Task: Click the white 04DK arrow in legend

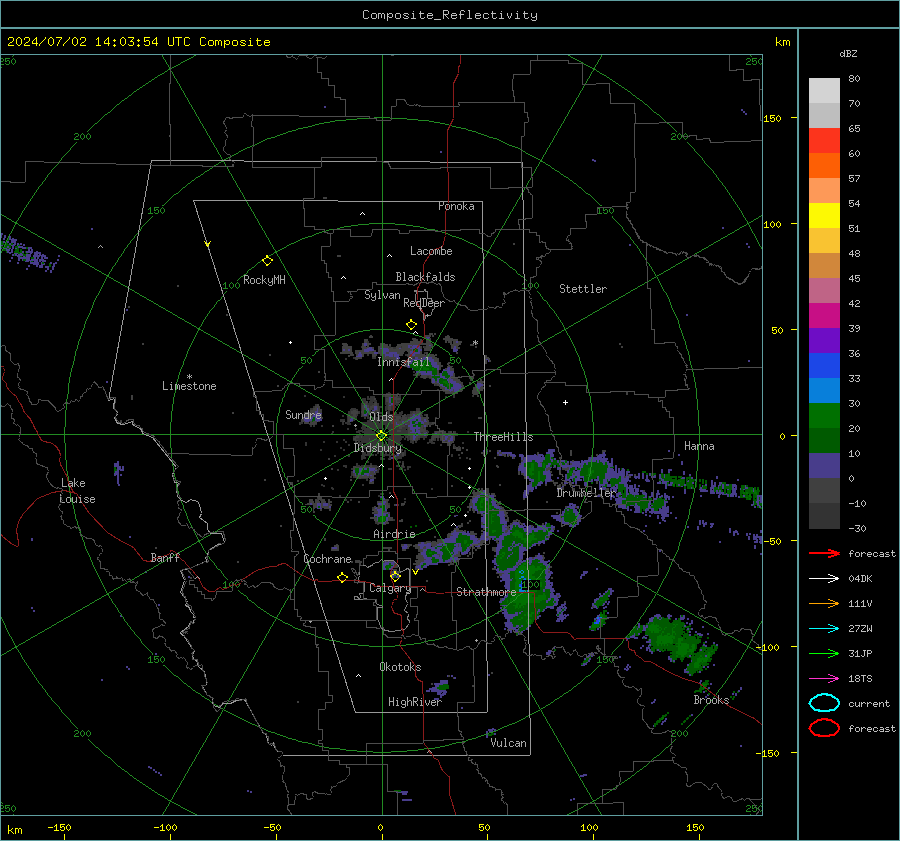Action: pos(824,579)
